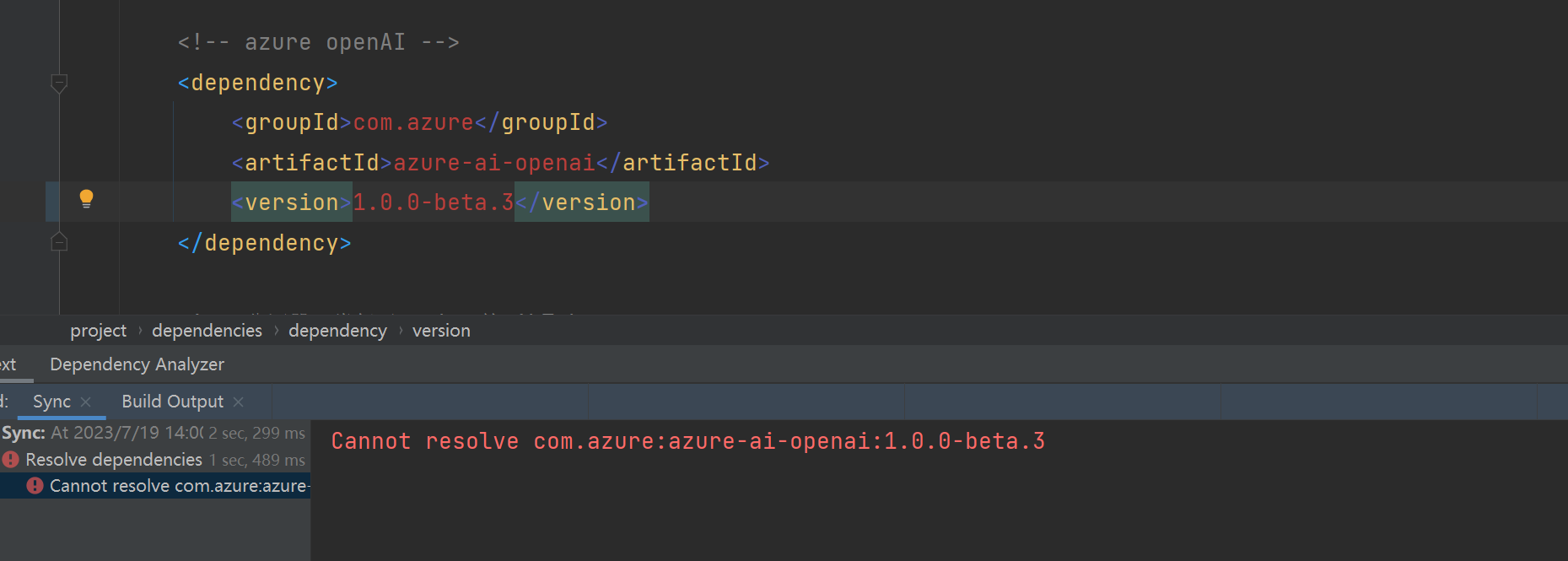Click the error icon beside Resolve dependencies

click(10, 460)
